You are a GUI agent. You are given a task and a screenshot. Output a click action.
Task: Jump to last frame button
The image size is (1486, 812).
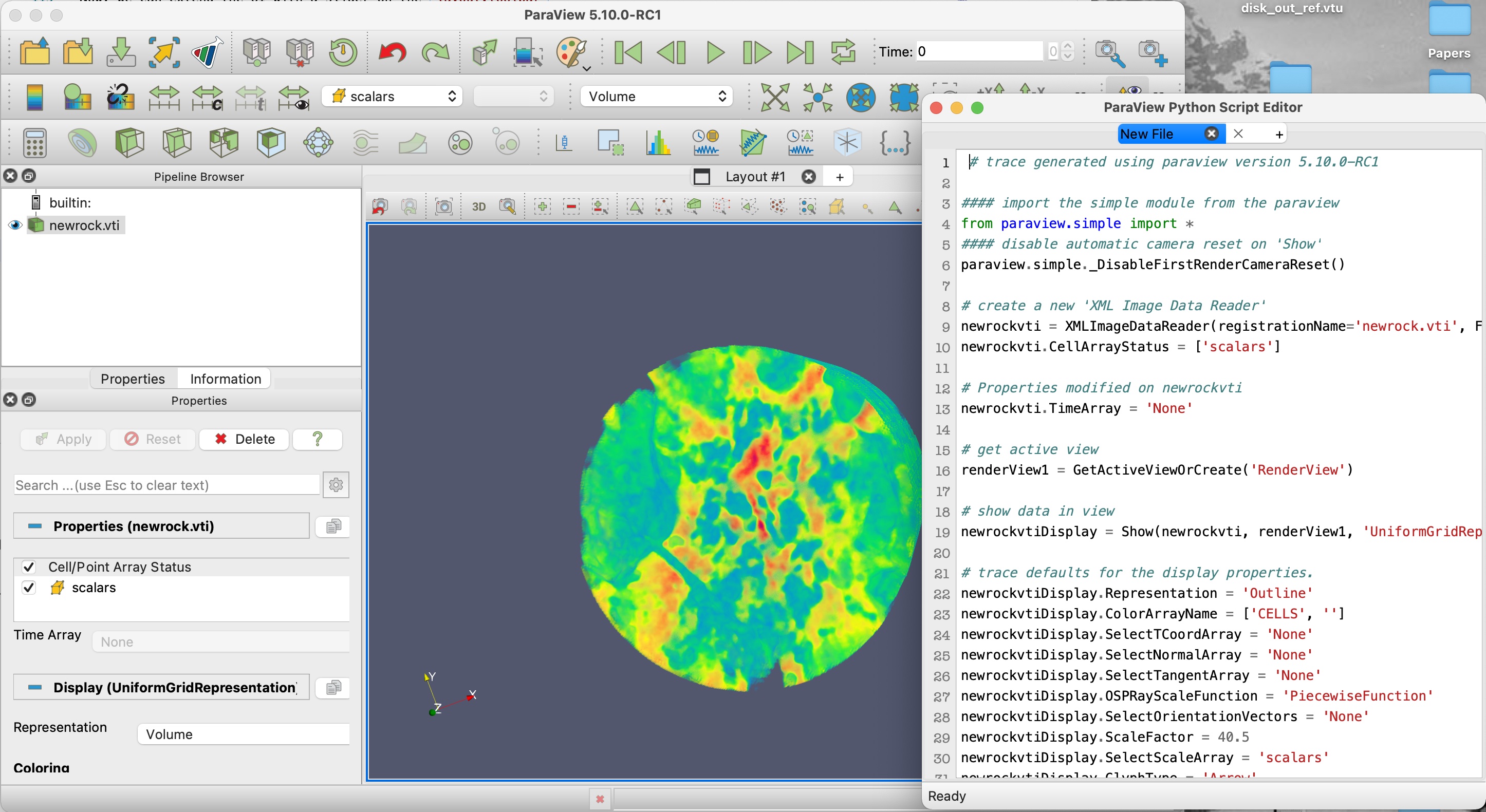pyautogui.click(x=800, y=52)
